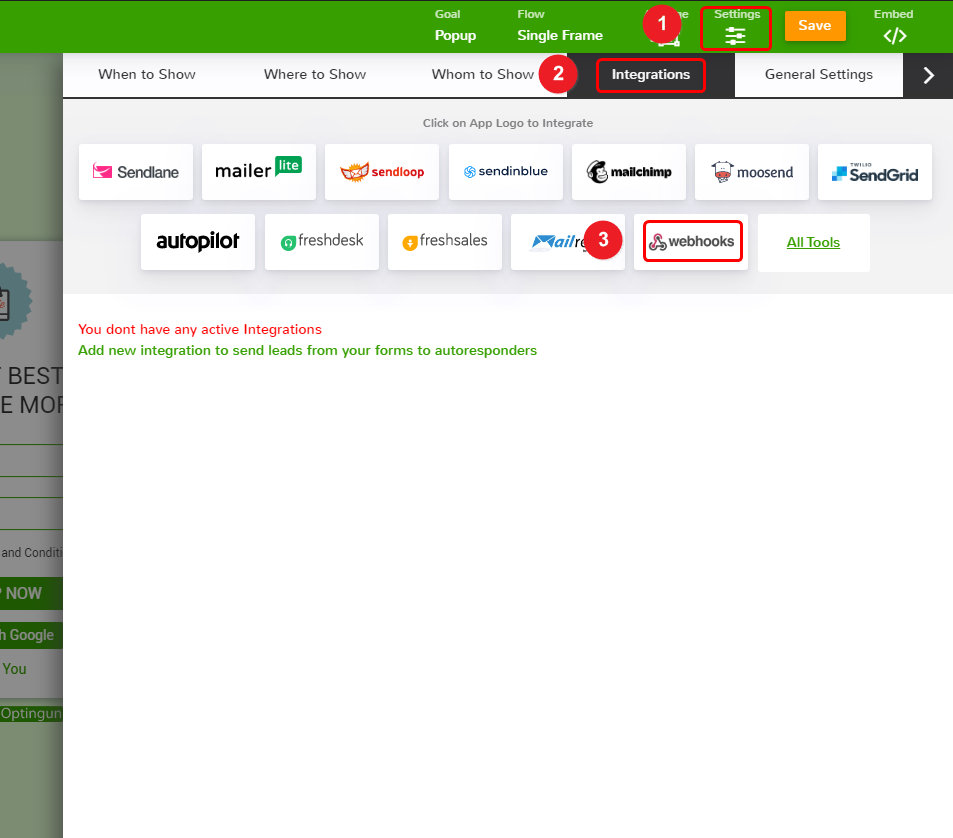The width and height of the screenshot is (953, 838).
Task: Open the Goal Popup selector
Action: tap(455, 26)
